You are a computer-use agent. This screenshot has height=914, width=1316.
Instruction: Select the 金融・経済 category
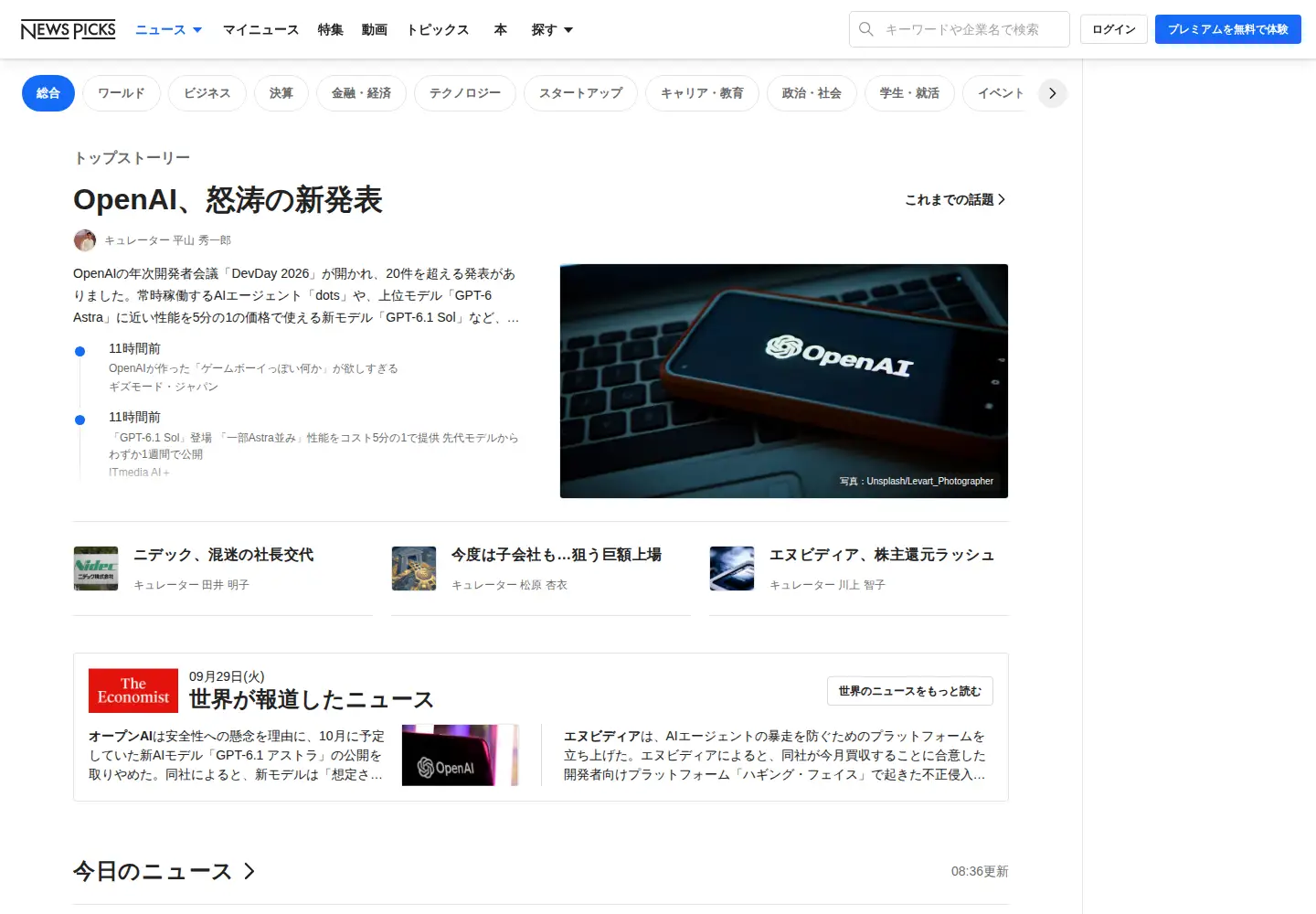[362, 93]
